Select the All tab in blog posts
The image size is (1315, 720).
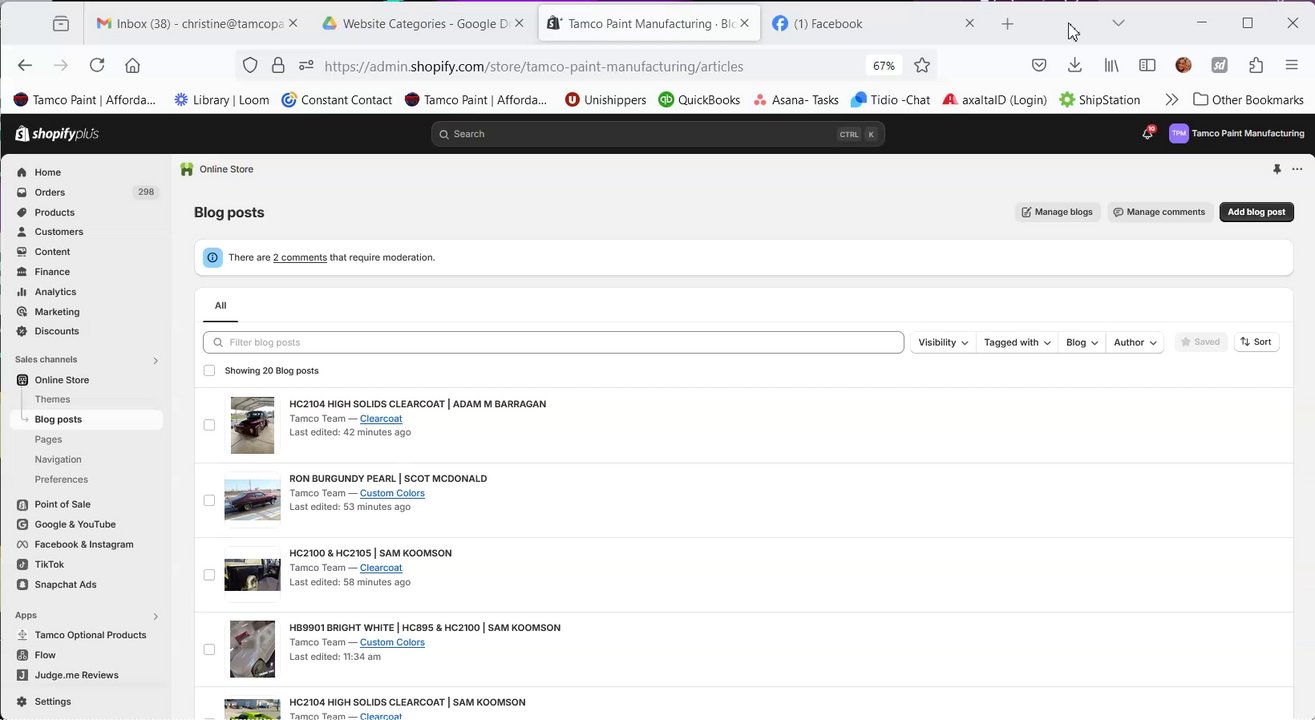click(x=220, y=306)
